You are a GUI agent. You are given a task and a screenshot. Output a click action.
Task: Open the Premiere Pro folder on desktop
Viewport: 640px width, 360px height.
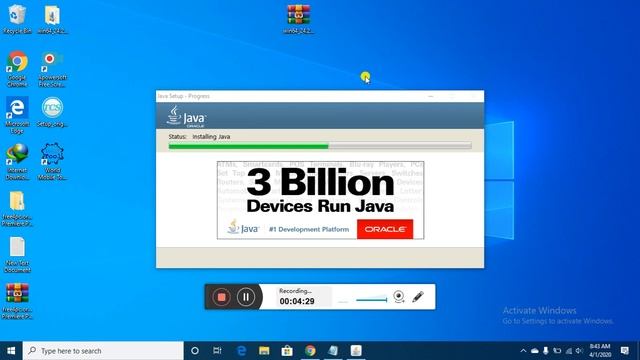(17, 208)
